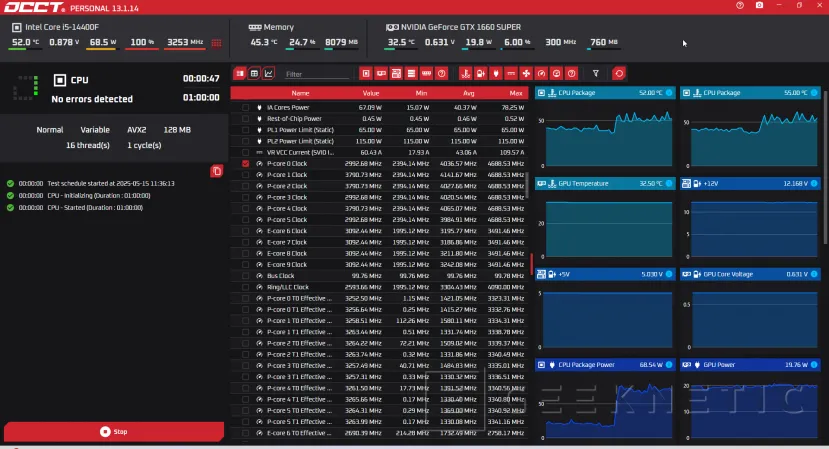
Task: Change color of GPU Power graph
Action: (814, 364)
